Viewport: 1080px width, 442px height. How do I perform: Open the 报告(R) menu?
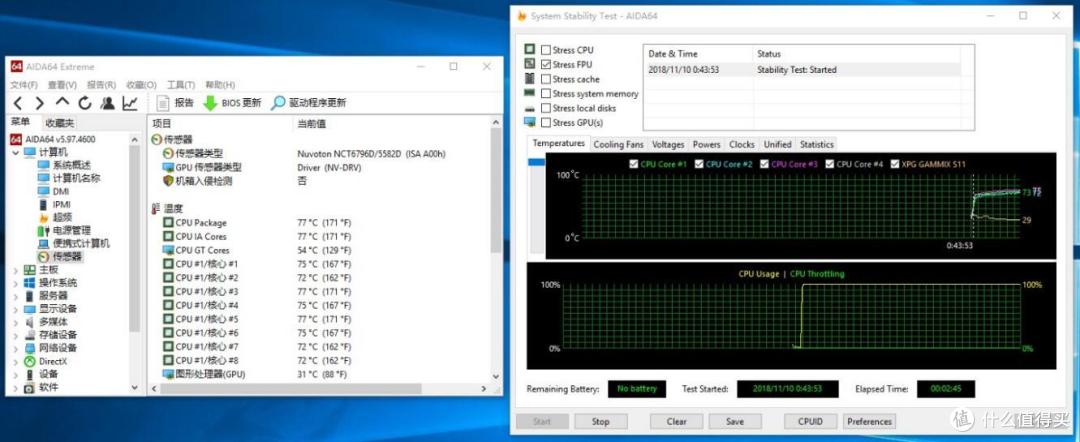(x=101, y=85)
